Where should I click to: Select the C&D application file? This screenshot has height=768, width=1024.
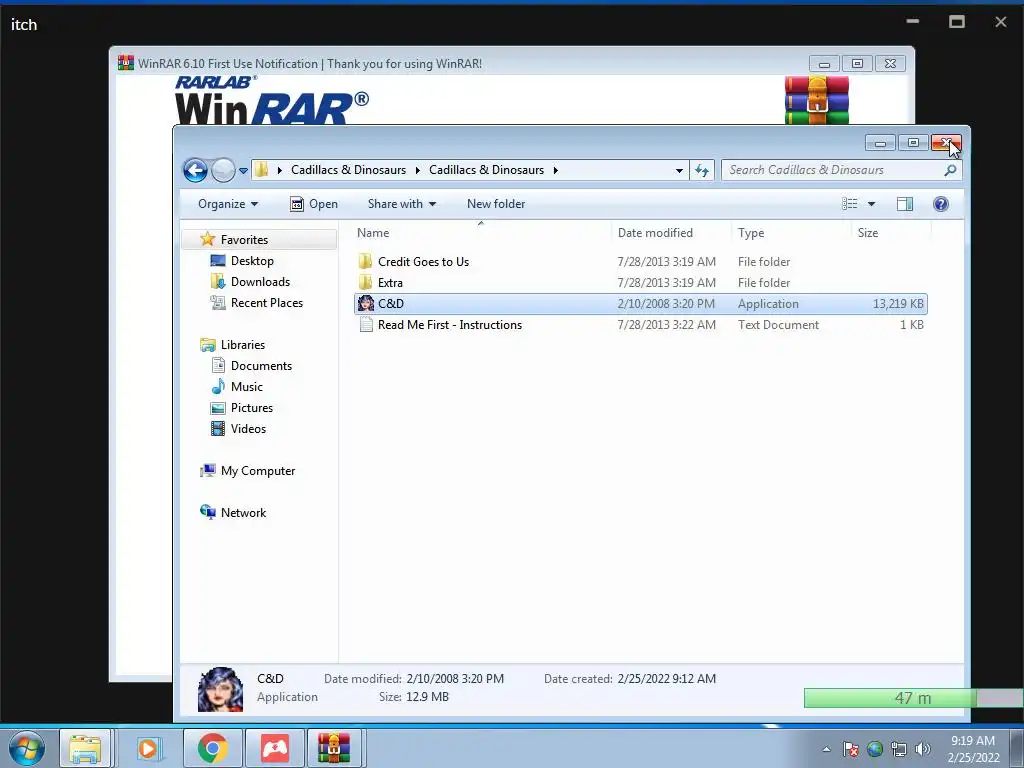pyautogui.click(x=640, y=304)
